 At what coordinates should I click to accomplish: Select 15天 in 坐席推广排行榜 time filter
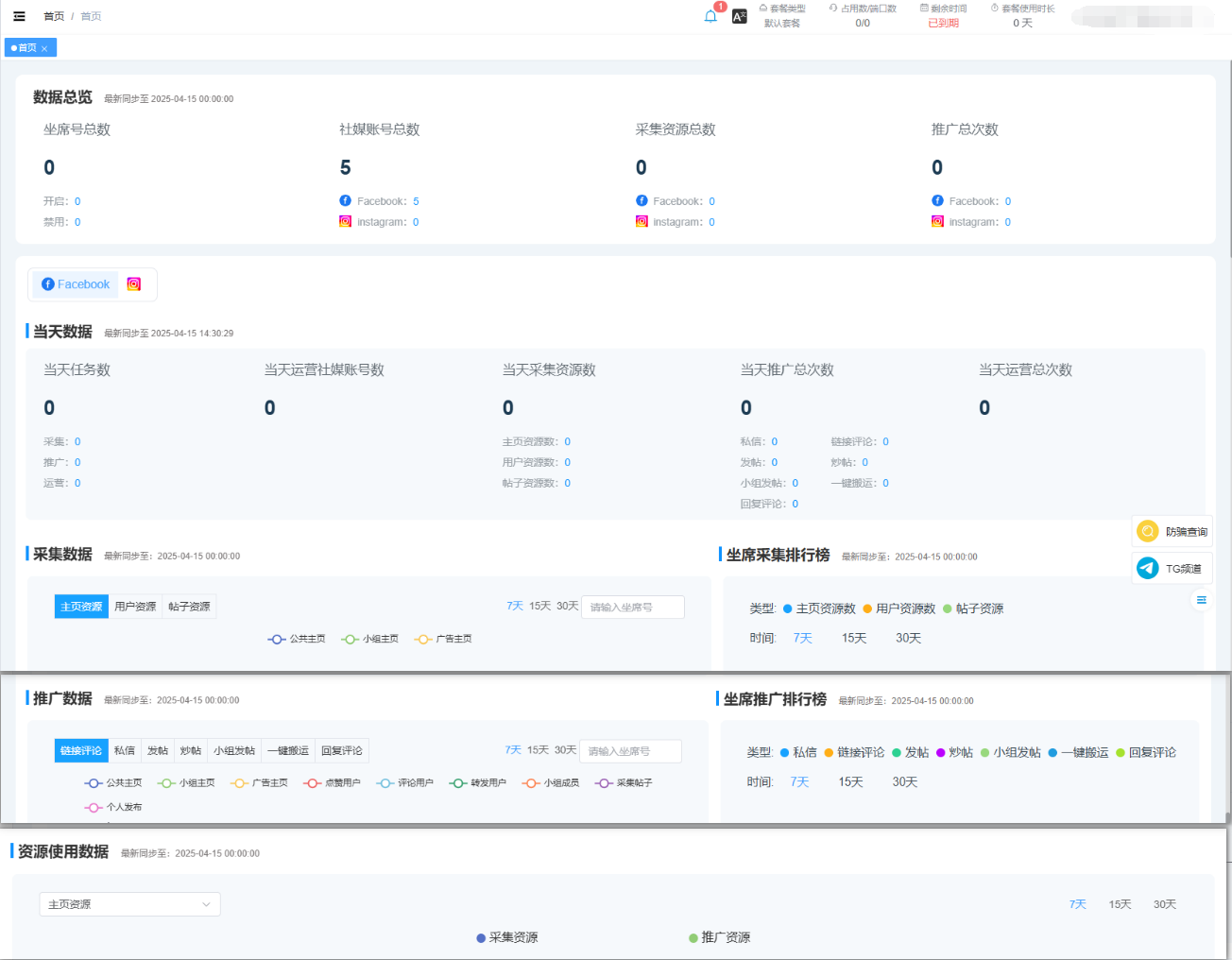(851, 782)
